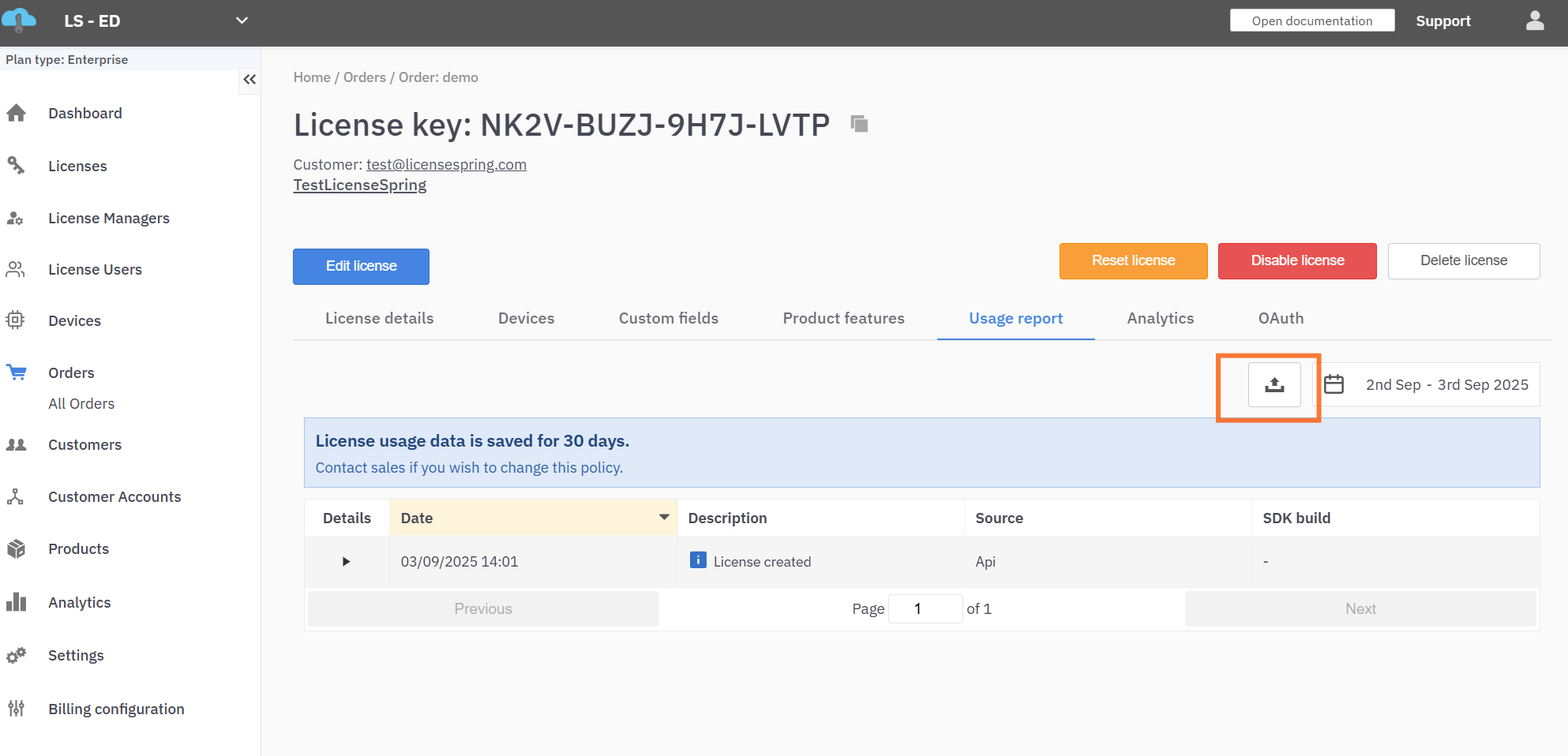Click the Reset license button
The image size is (1568, 756).
[x=1133, y=261]
